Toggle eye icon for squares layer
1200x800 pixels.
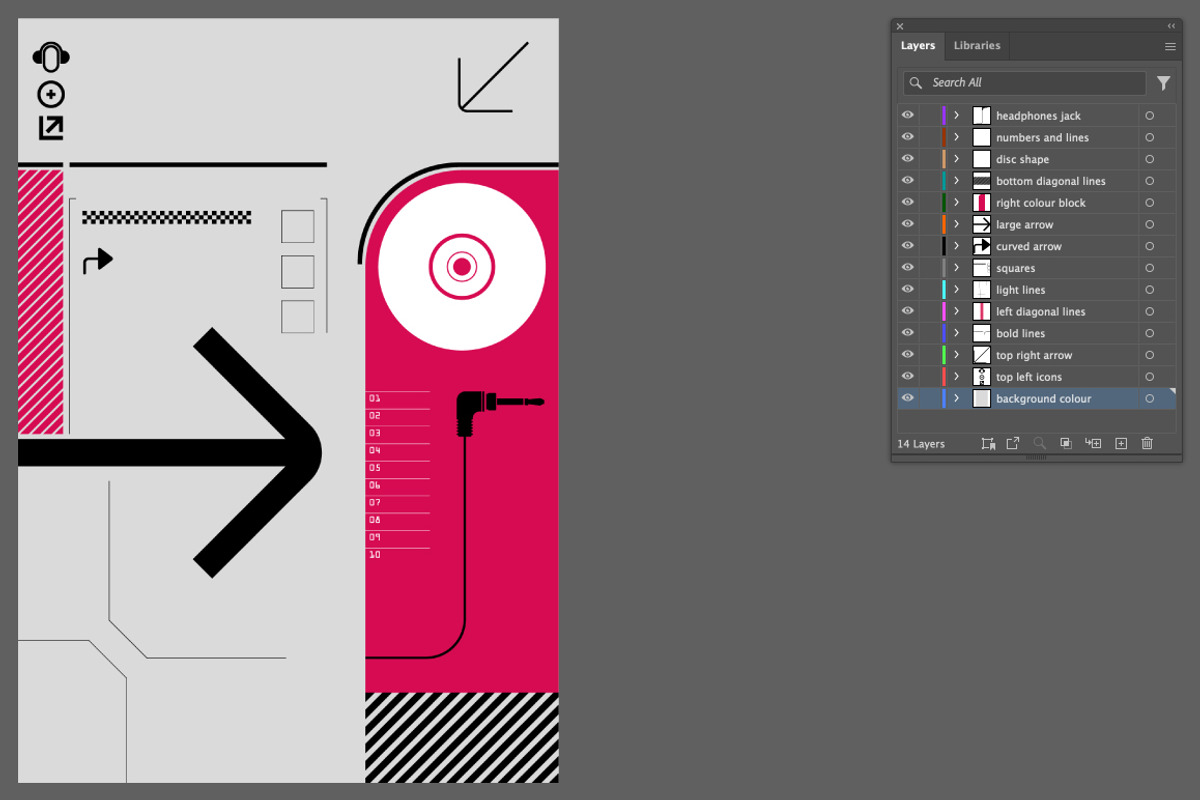click(x=908, y=268)
